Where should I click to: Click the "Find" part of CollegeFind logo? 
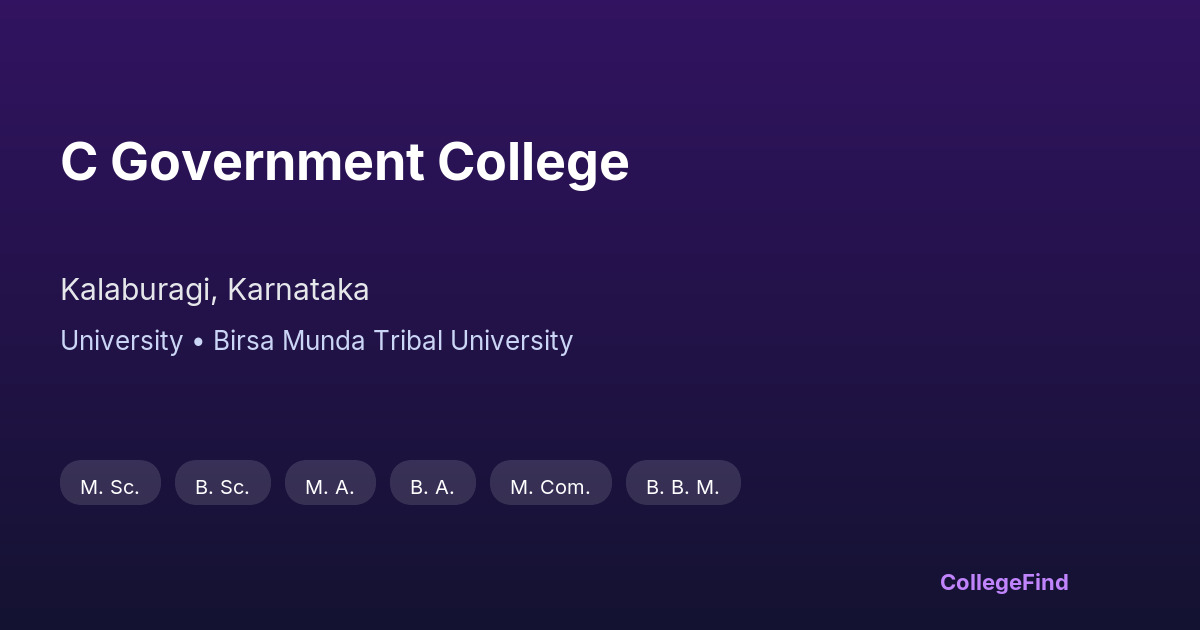pyautogui.click(x=1046, y=582)
